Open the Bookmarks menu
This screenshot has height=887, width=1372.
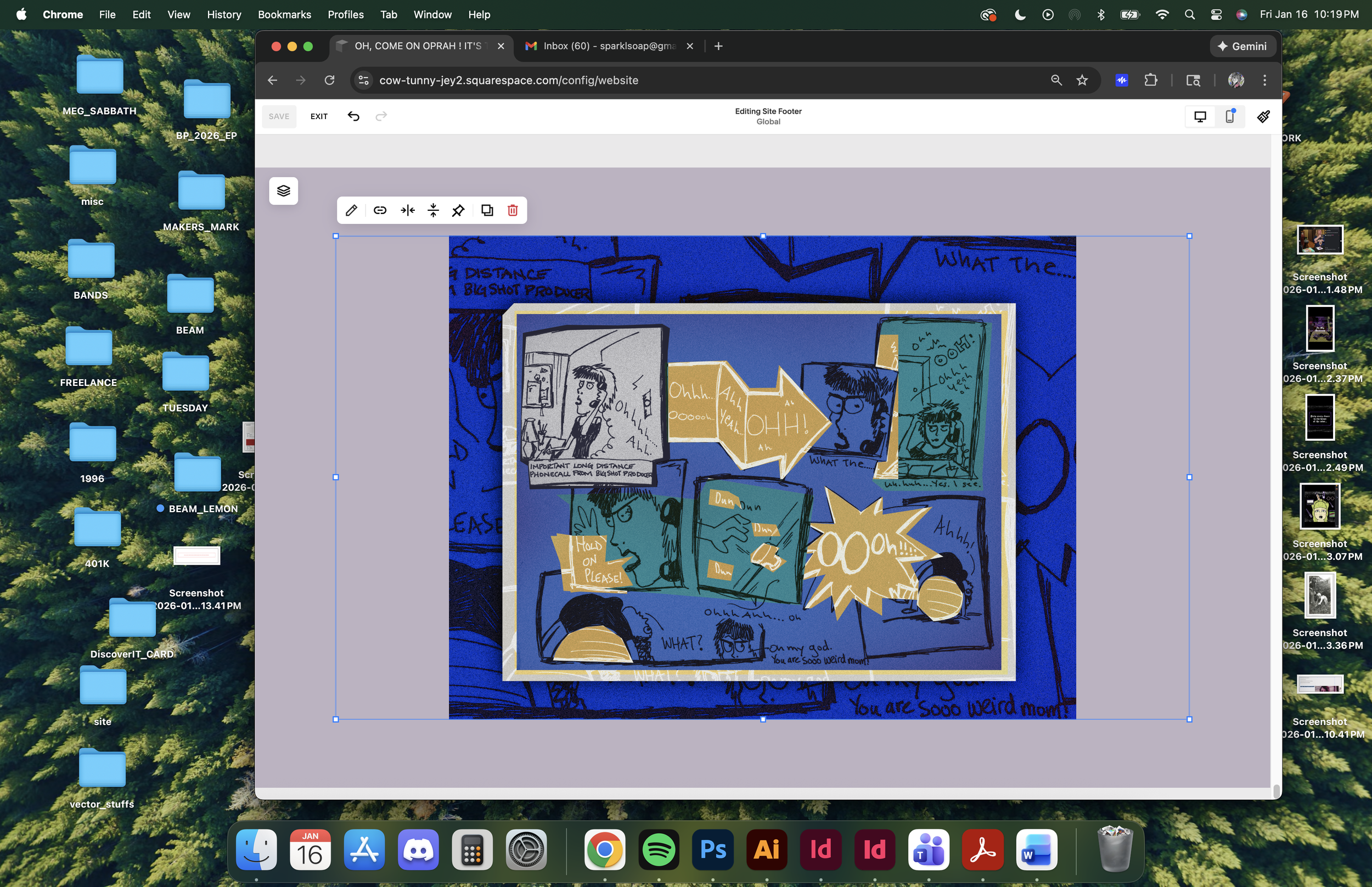point(284,14)
